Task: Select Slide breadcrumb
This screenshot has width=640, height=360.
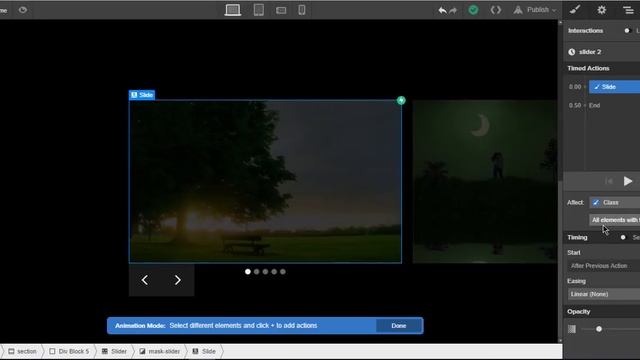Action: 204,351
